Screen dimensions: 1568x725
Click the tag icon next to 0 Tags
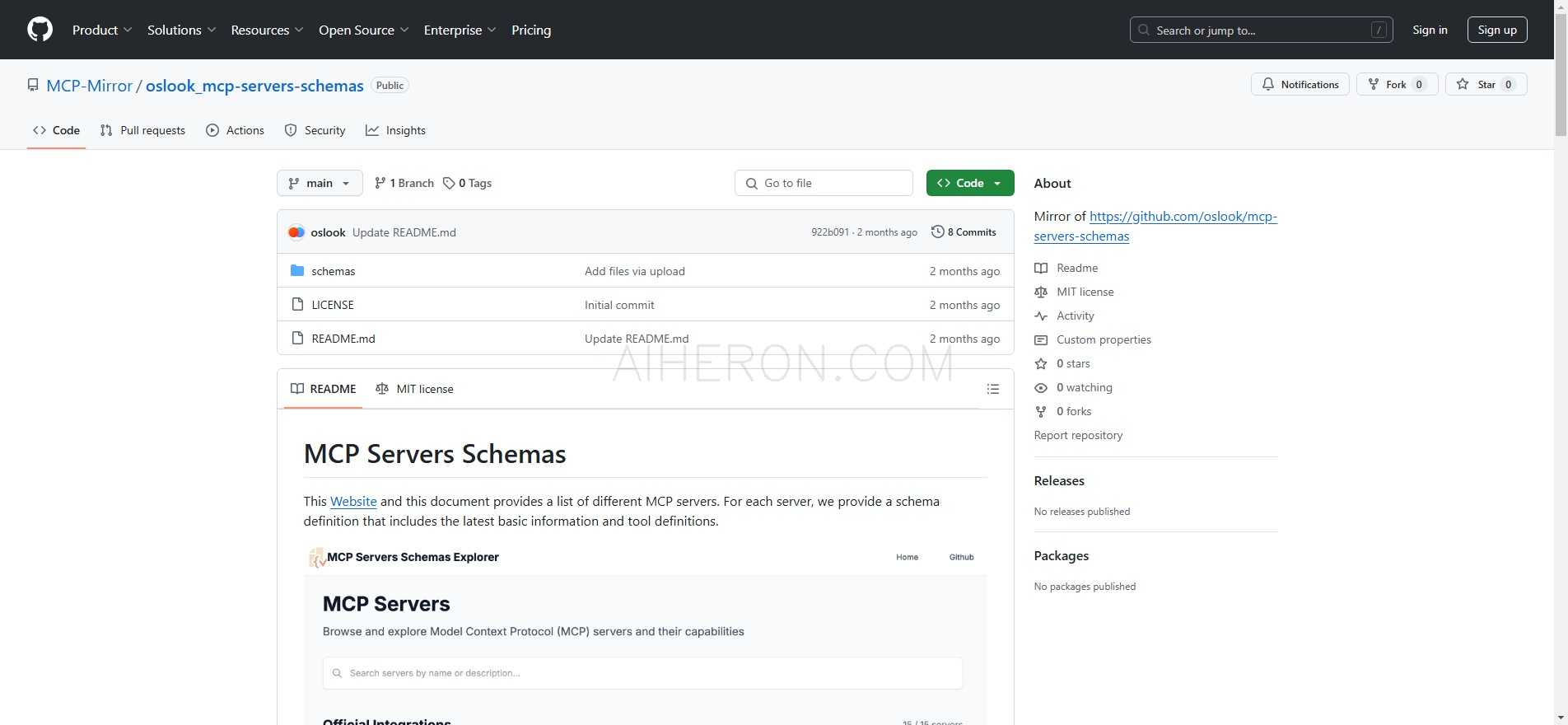tap(449, 183)
